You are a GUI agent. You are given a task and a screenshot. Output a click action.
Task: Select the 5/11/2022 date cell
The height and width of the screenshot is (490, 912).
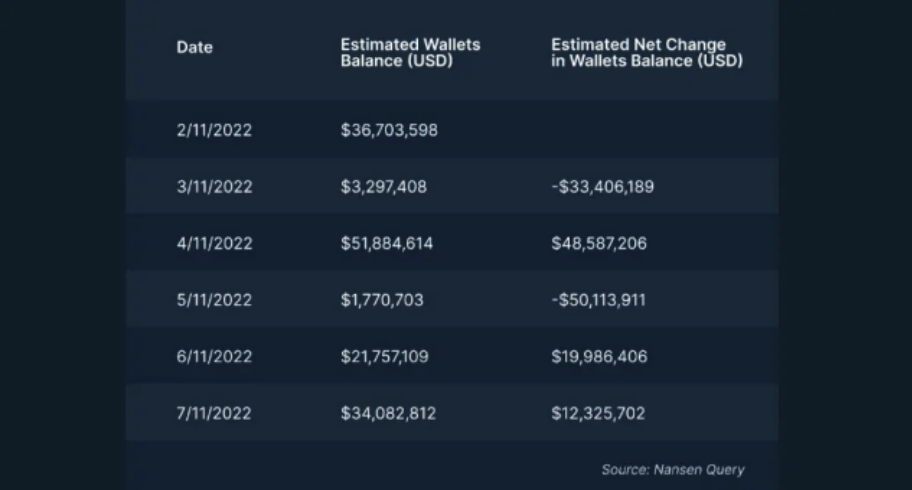(214, 300)
